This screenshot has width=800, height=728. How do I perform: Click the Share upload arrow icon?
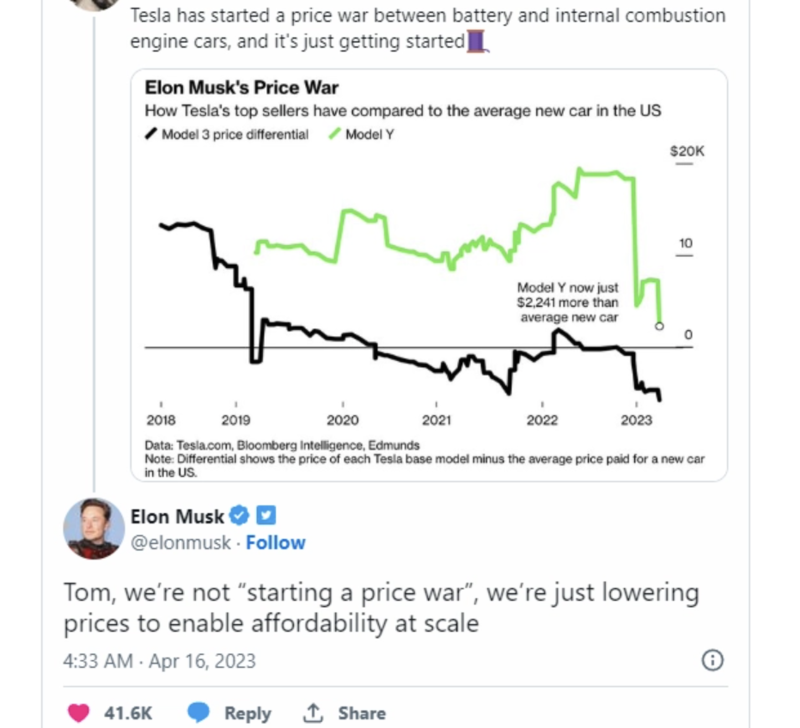click(x=313, y=713)
